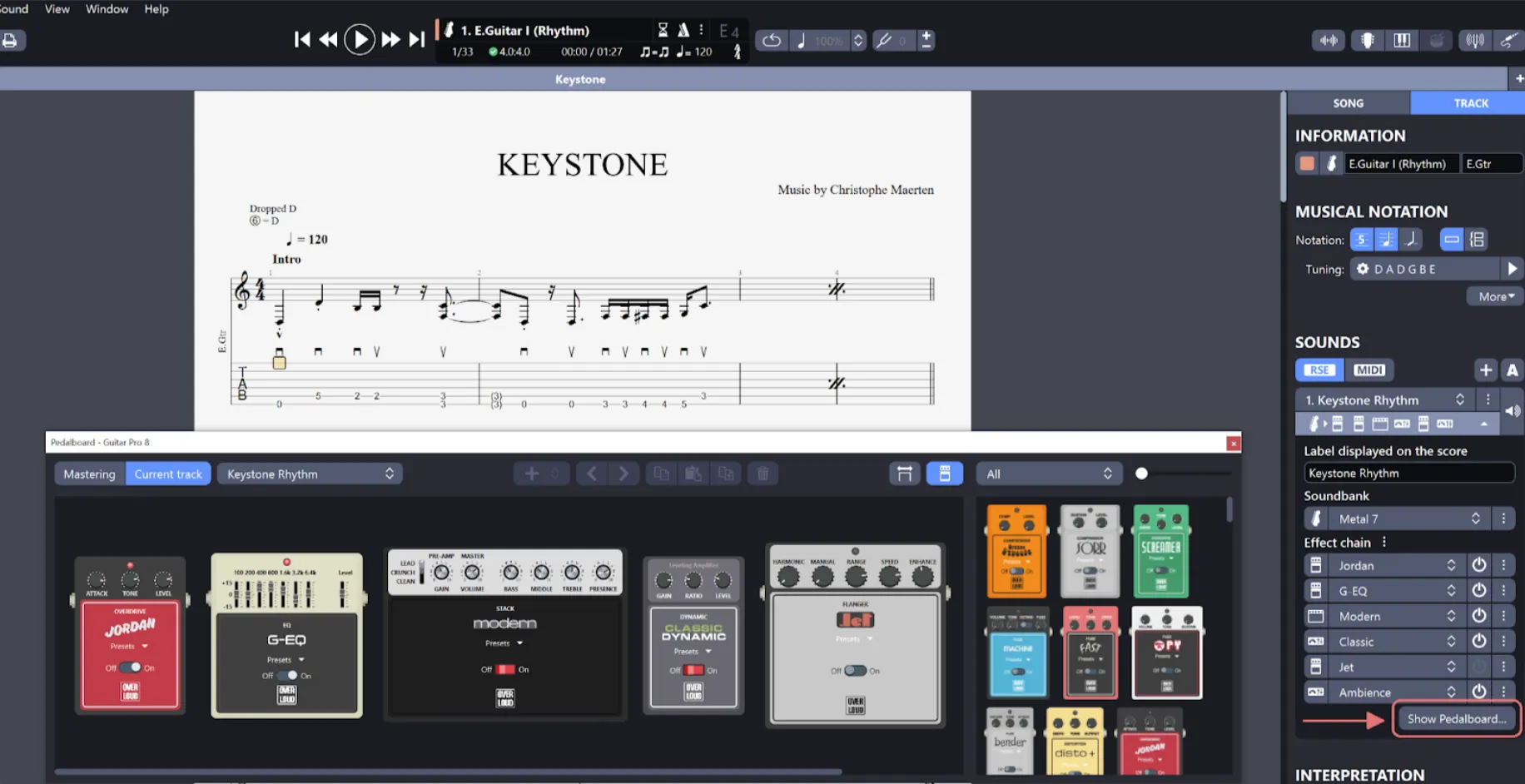
Task: Toggle power for the Ambience effect
Action: [x=1479, y=692]
